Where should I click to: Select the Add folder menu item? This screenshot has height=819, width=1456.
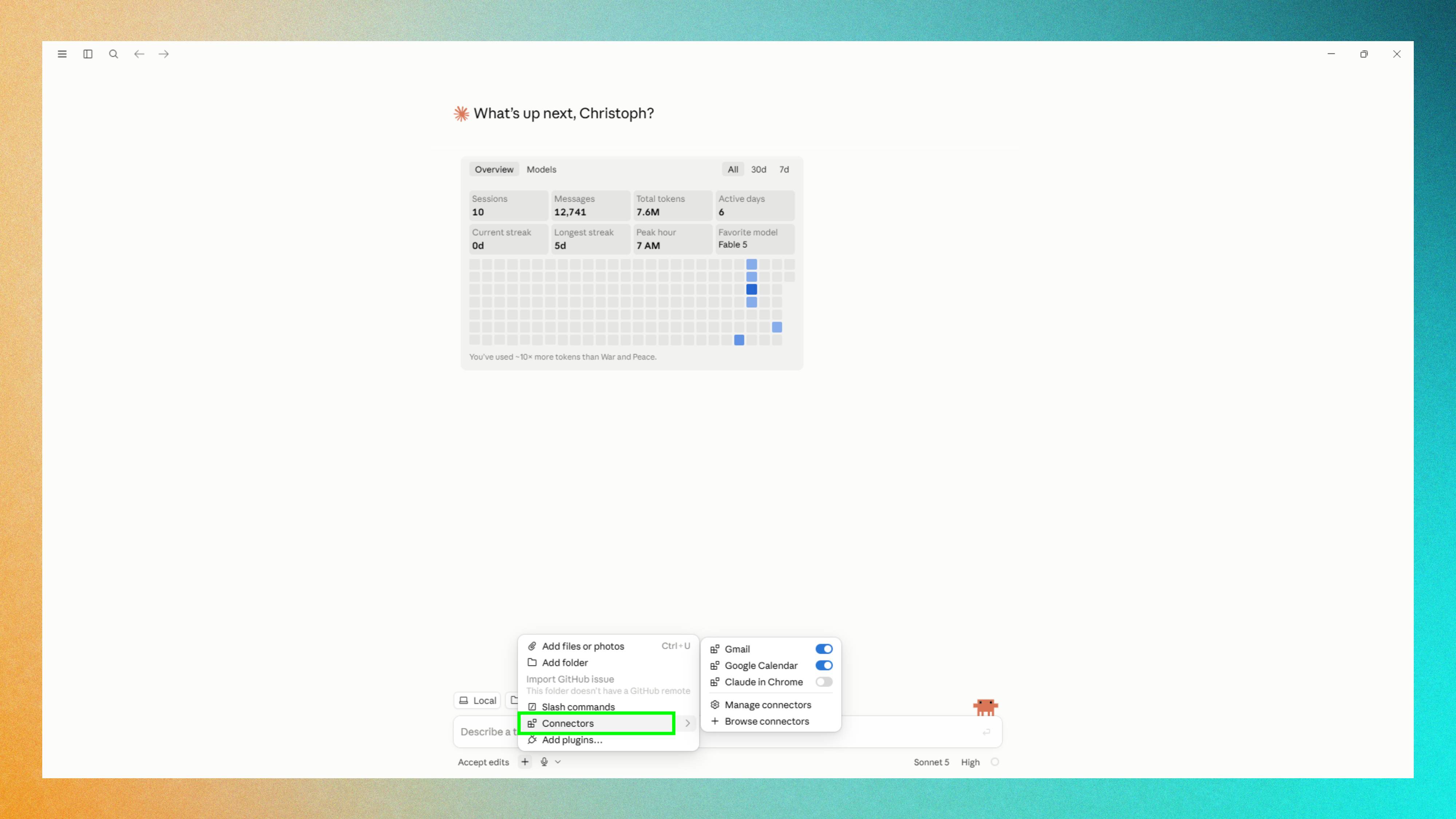click(608, 662)
